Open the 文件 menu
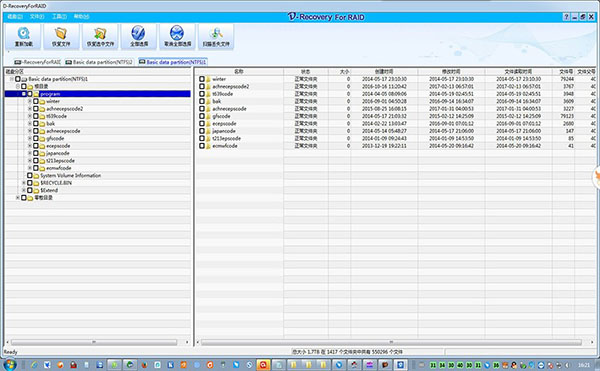Viewport: 600px width, 371px height. 37,17
